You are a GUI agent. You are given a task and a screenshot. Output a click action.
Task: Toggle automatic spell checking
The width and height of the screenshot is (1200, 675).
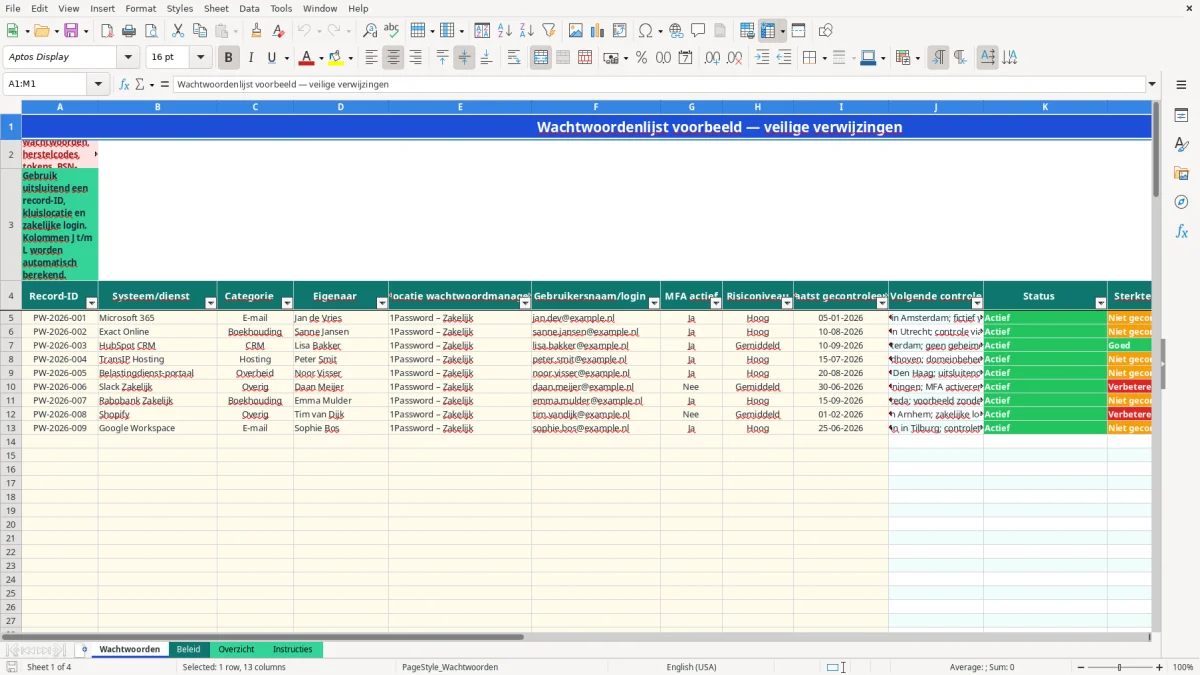click(x=392, y=31)
